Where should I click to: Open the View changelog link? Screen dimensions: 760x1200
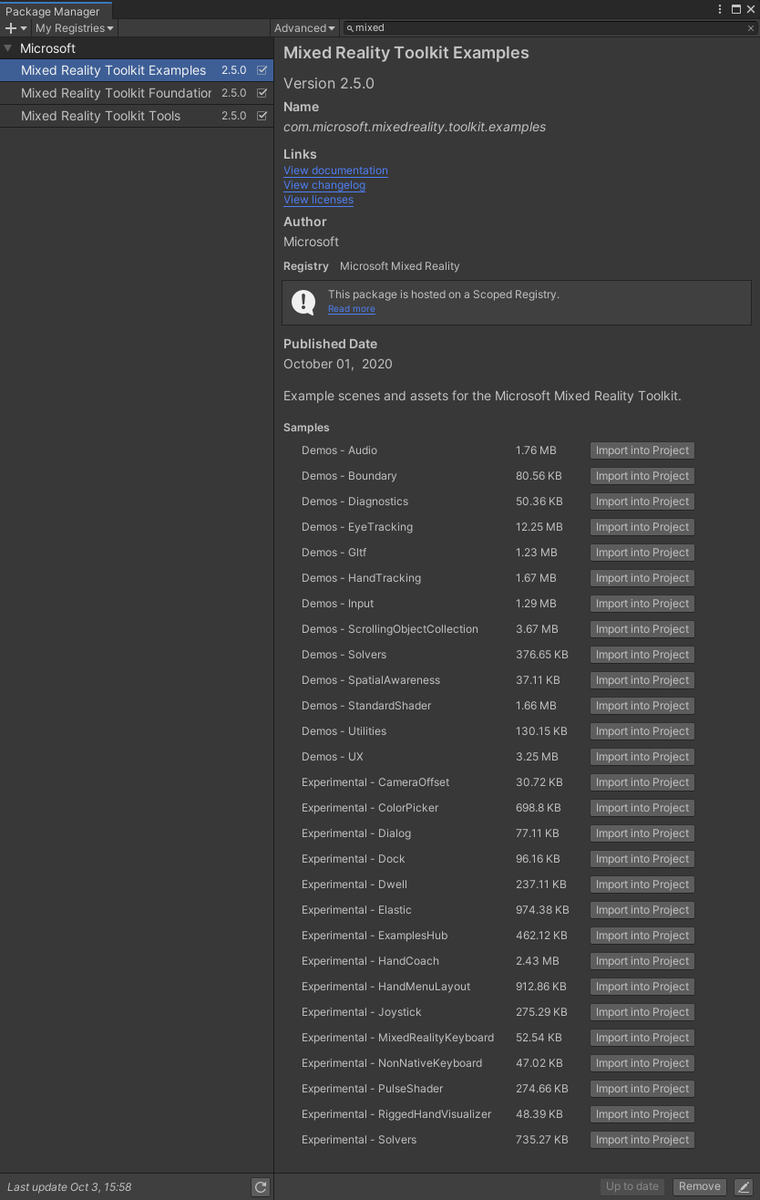pyautogui.click(x=325, y=185)
